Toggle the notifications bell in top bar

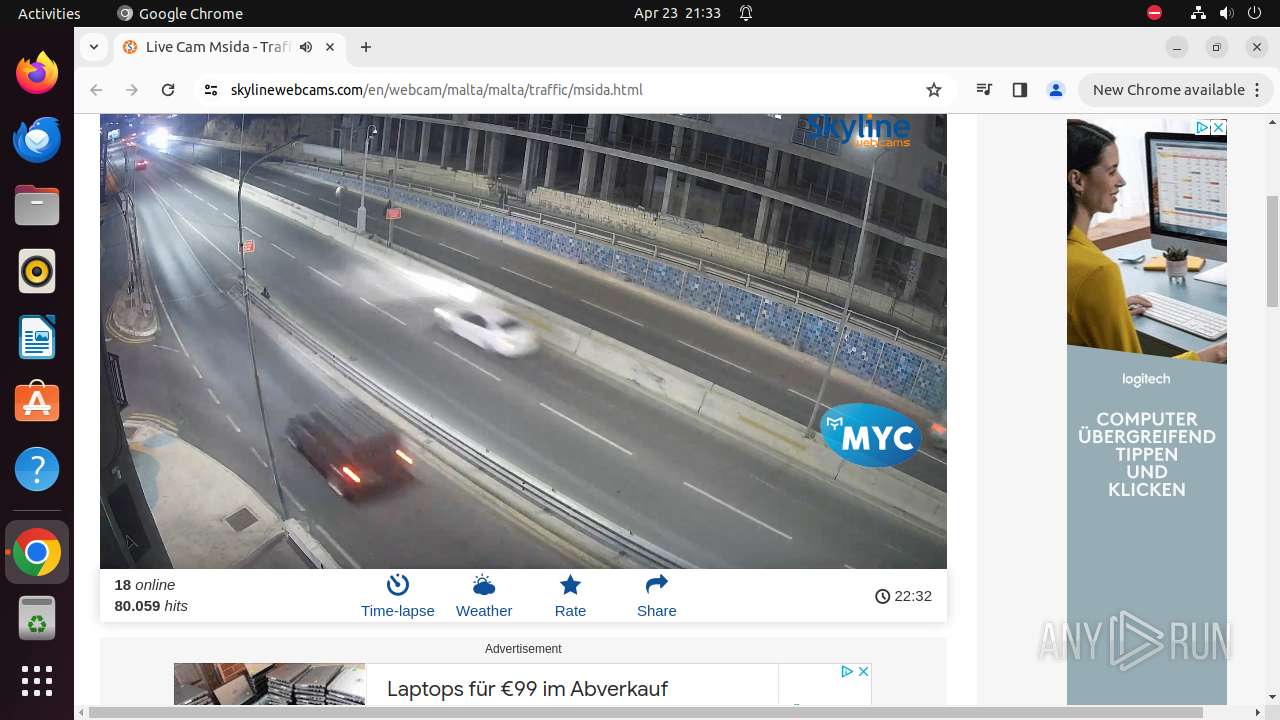click(746, 13)
